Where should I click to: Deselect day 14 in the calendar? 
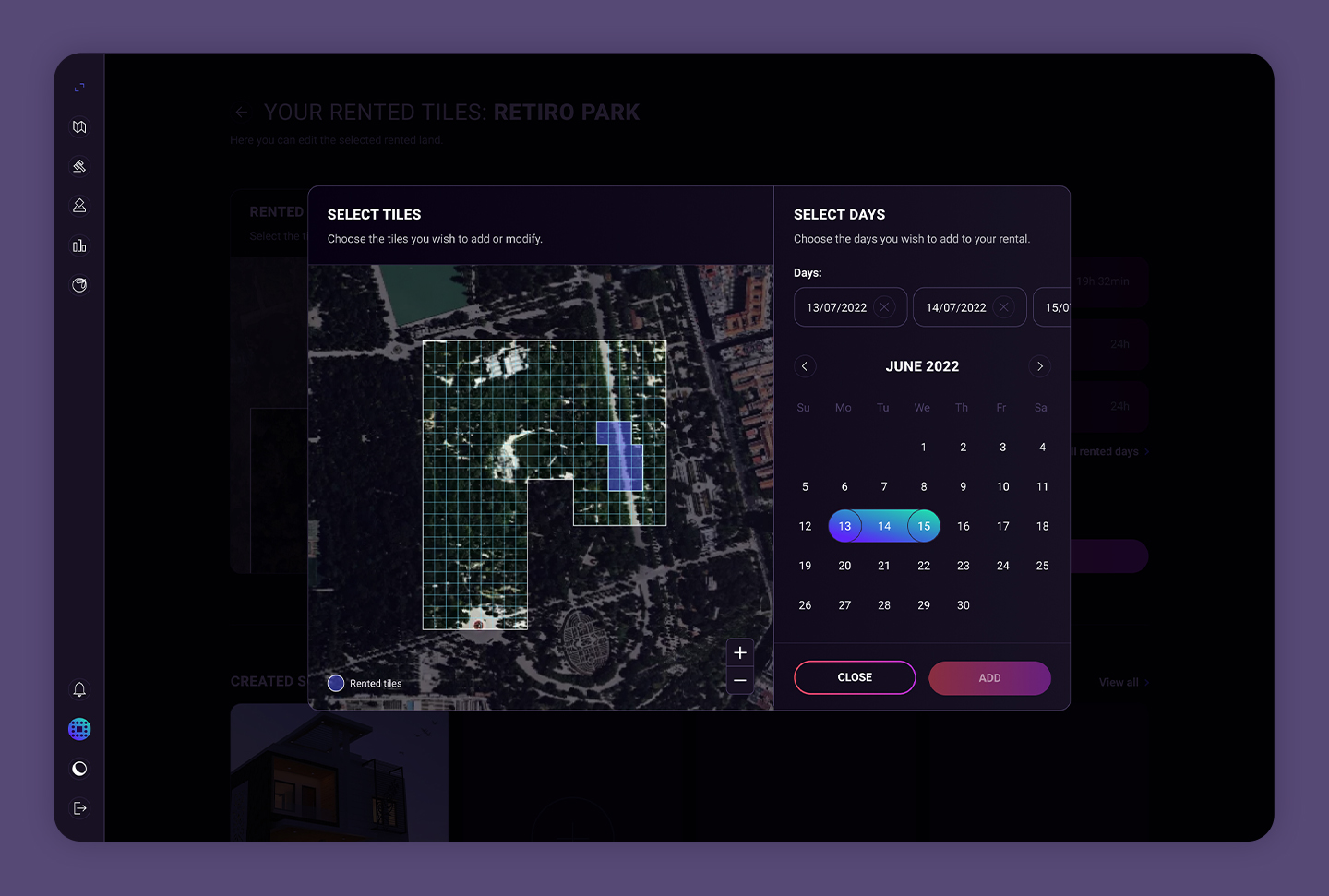pyautogui.click(x=884, y=526)
